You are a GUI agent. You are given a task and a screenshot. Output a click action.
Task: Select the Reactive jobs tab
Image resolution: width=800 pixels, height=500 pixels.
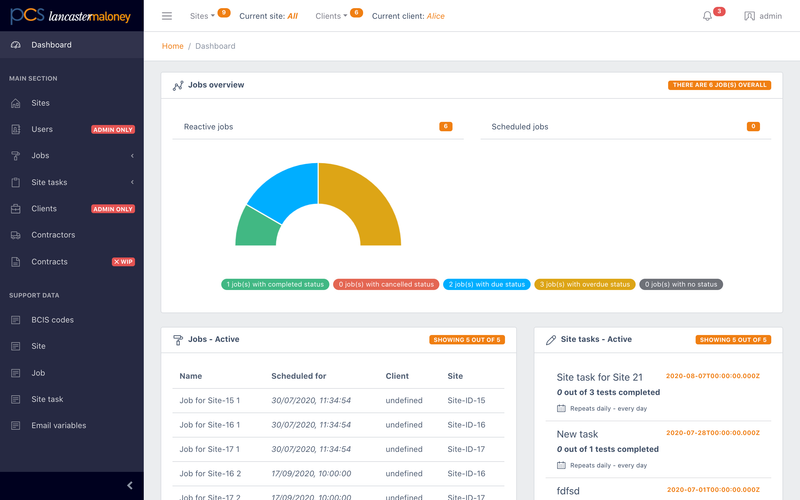(x=318, y=127)
